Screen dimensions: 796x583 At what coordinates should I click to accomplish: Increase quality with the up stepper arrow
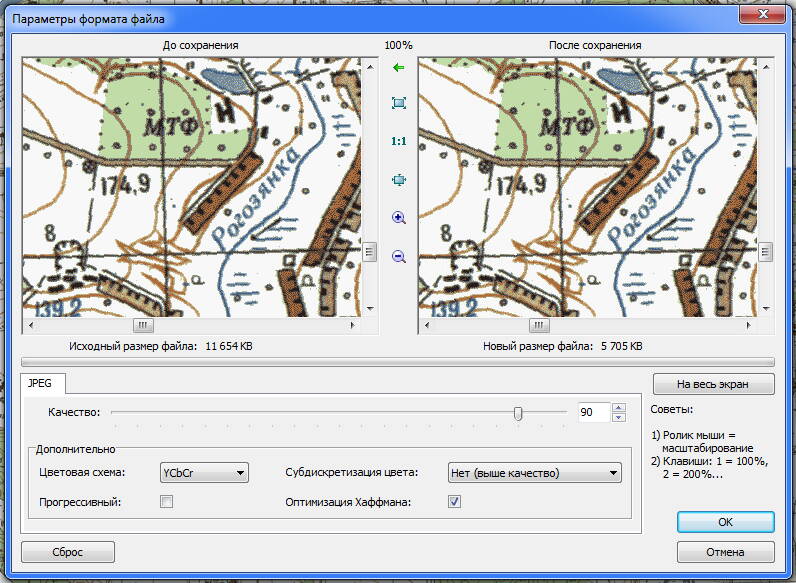618,408
